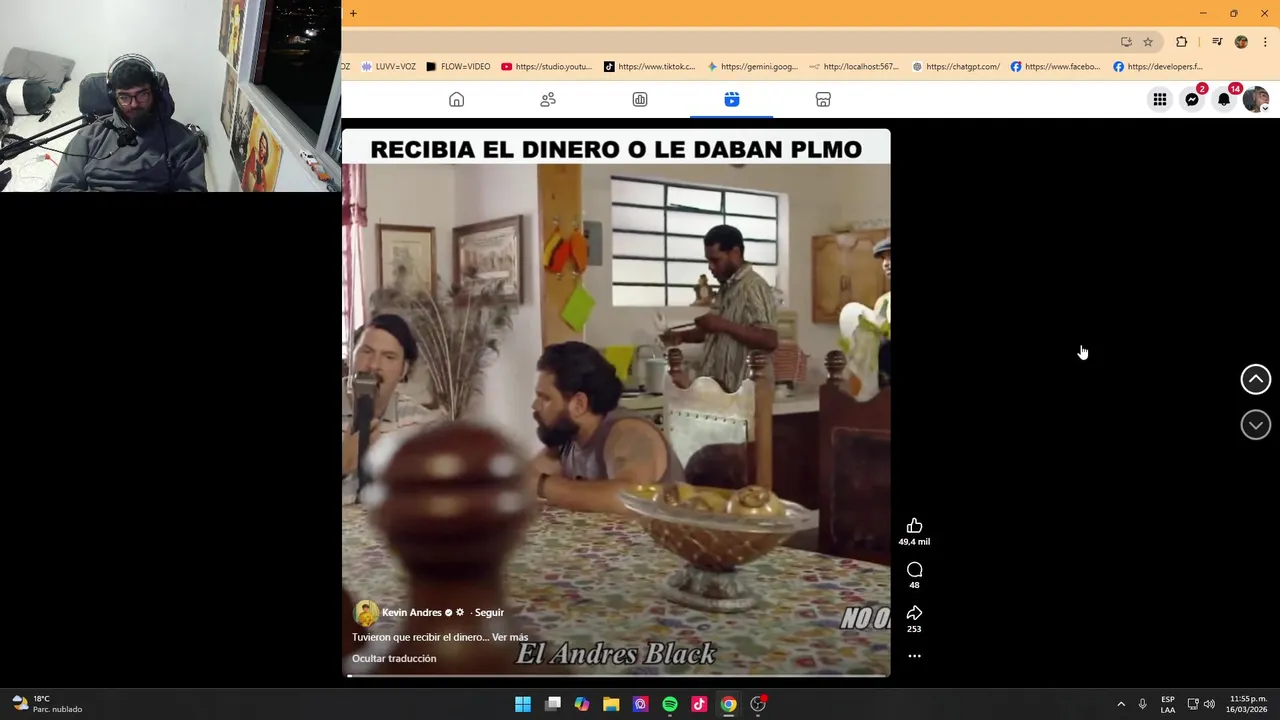
Task: Open the reel's three-dot options menu
Action: (914, 656)
